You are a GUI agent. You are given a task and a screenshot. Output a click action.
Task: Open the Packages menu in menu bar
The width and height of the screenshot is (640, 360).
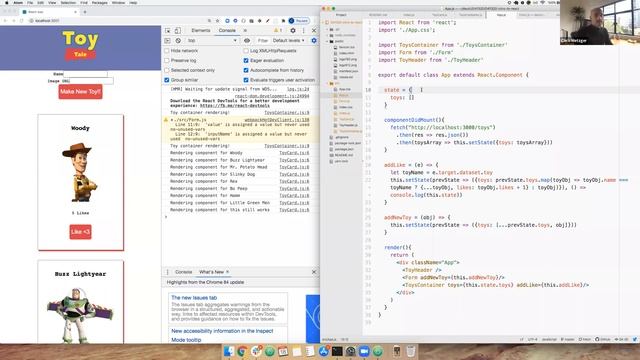99,2
